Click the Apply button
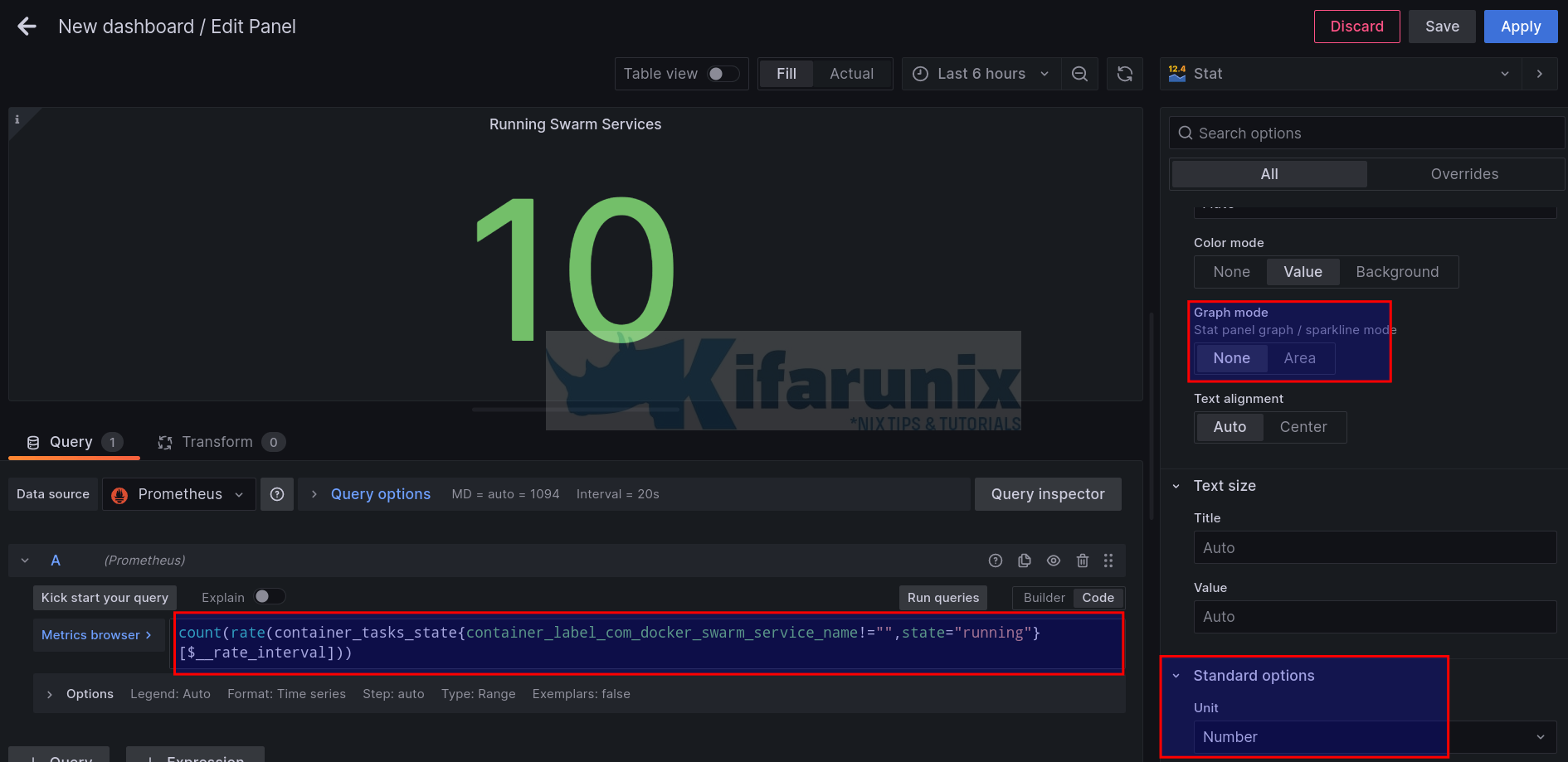Screen dimensions: 1568x762 (x=1520, y=27)
